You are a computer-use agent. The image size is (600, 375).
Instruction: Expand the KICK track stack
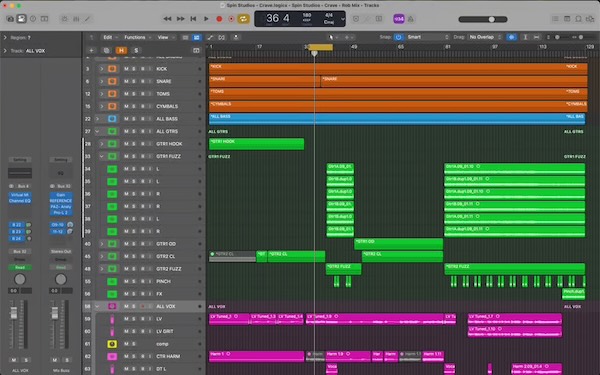[102, 69]
